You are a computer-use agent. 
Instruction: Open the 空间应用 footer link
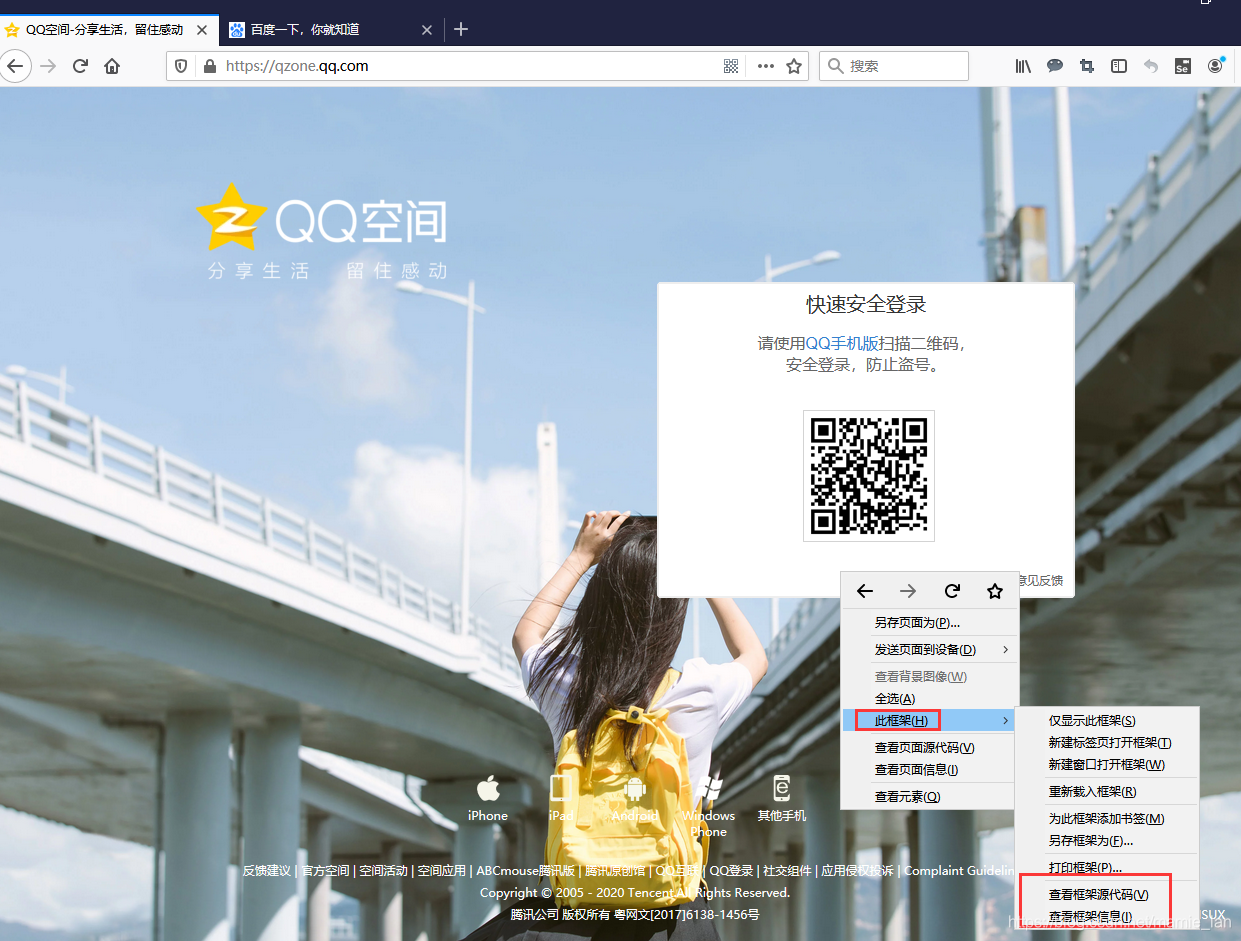click(442, 871)
